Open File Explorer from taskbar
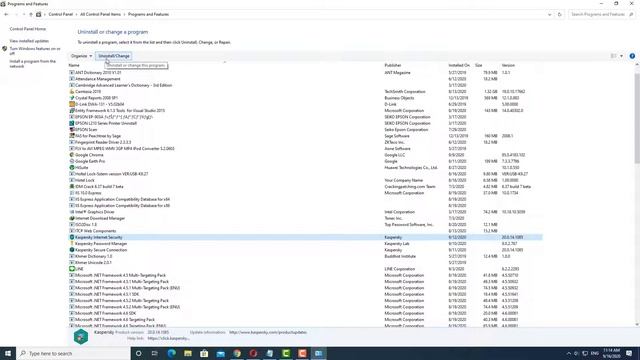 pos(188,353)
